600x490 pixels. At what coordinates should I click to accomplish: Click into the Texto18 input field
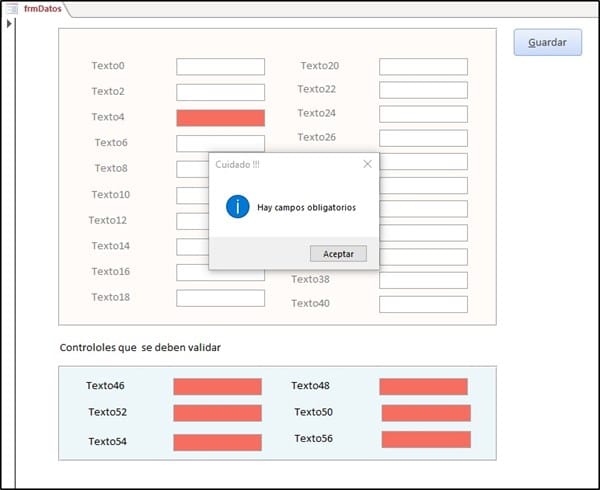220,298
